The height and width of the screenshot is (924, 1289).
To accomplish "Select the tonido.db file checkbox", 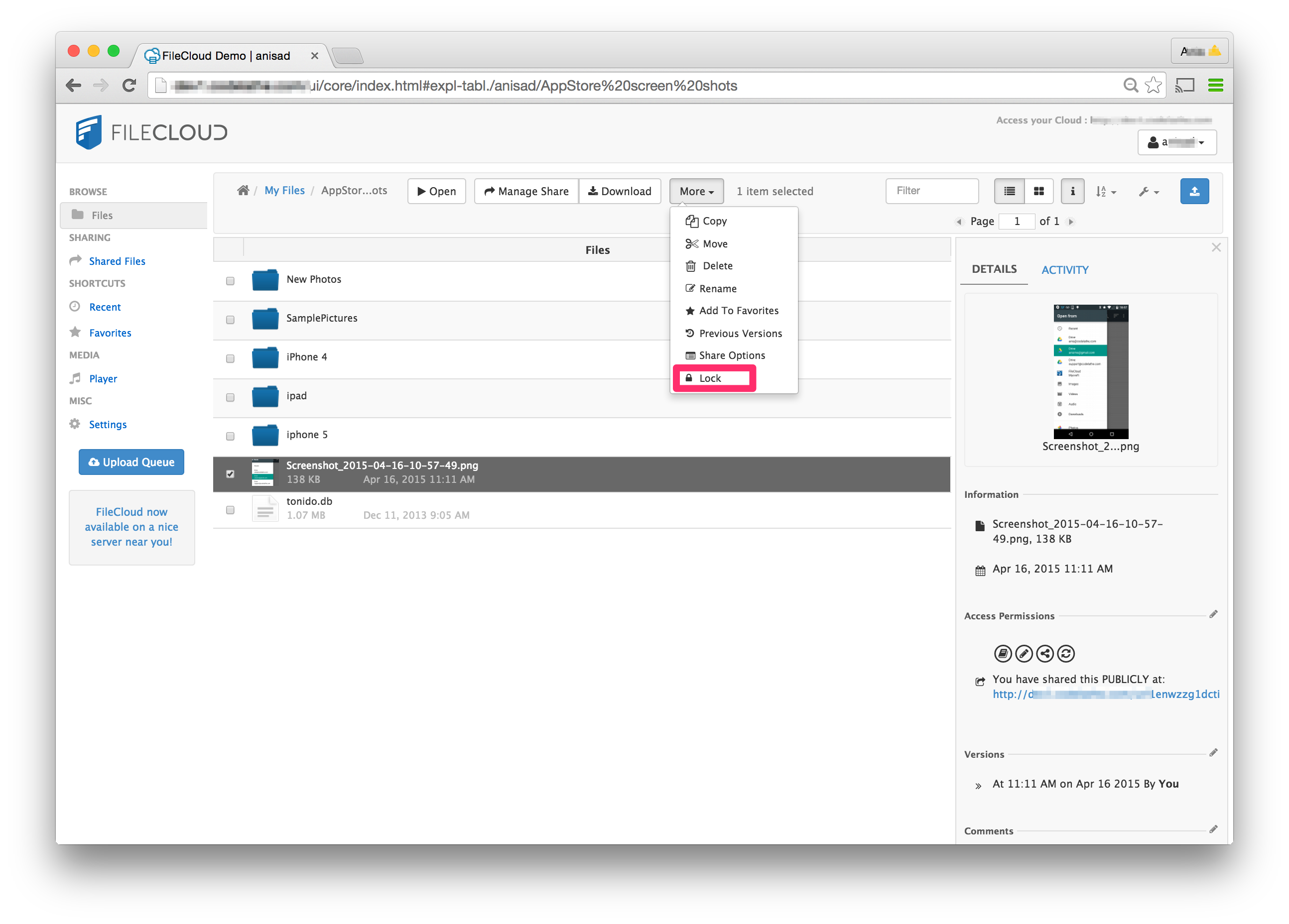I will (230, 510).
